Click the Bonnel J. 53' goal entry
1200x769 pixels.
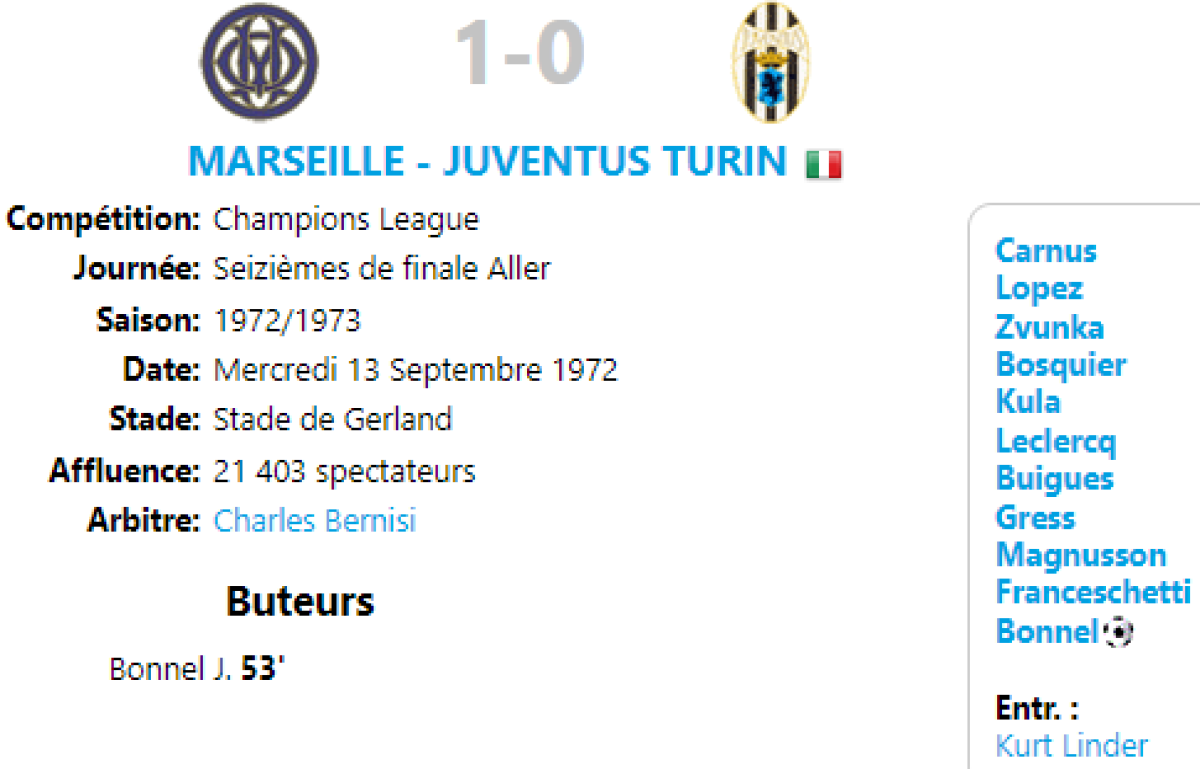pos(197,669)
